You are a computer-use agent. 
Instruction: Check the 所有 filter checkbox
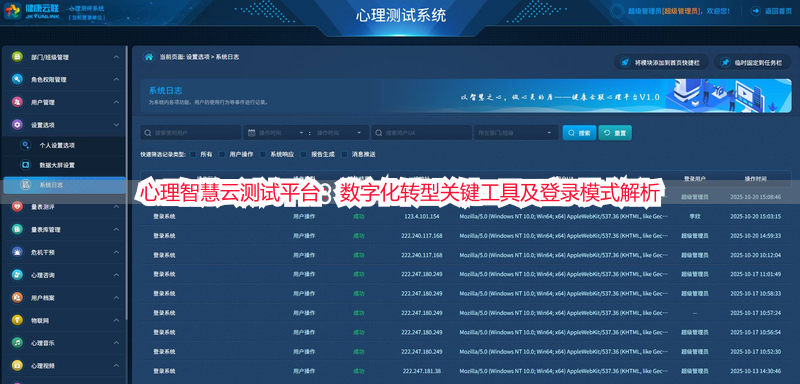click(193, 154)
